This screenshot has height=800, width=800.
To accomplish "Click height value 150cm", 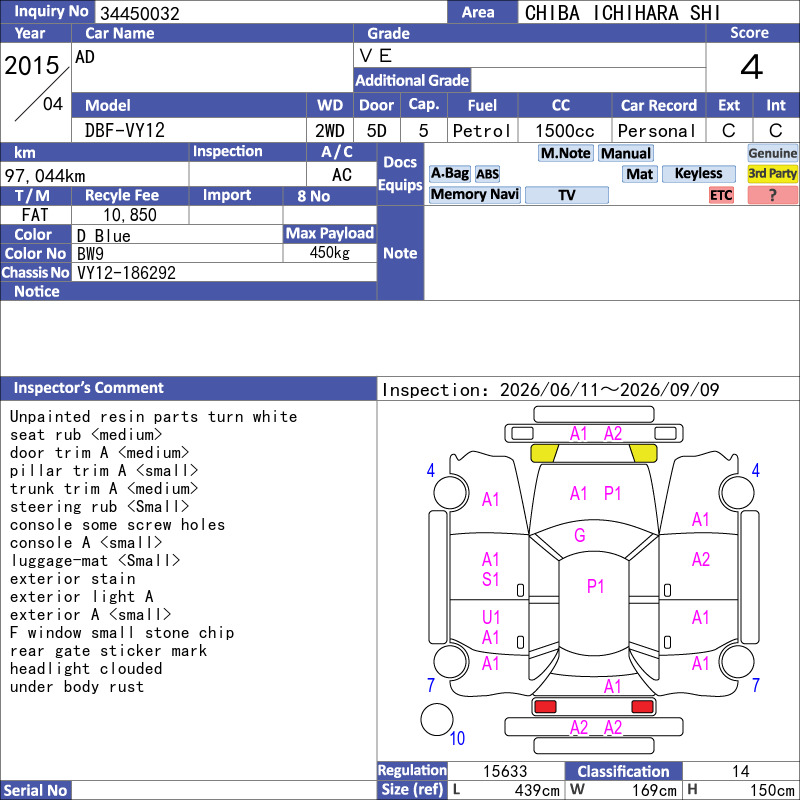I will pyautogui.click(x=771, y=790).
